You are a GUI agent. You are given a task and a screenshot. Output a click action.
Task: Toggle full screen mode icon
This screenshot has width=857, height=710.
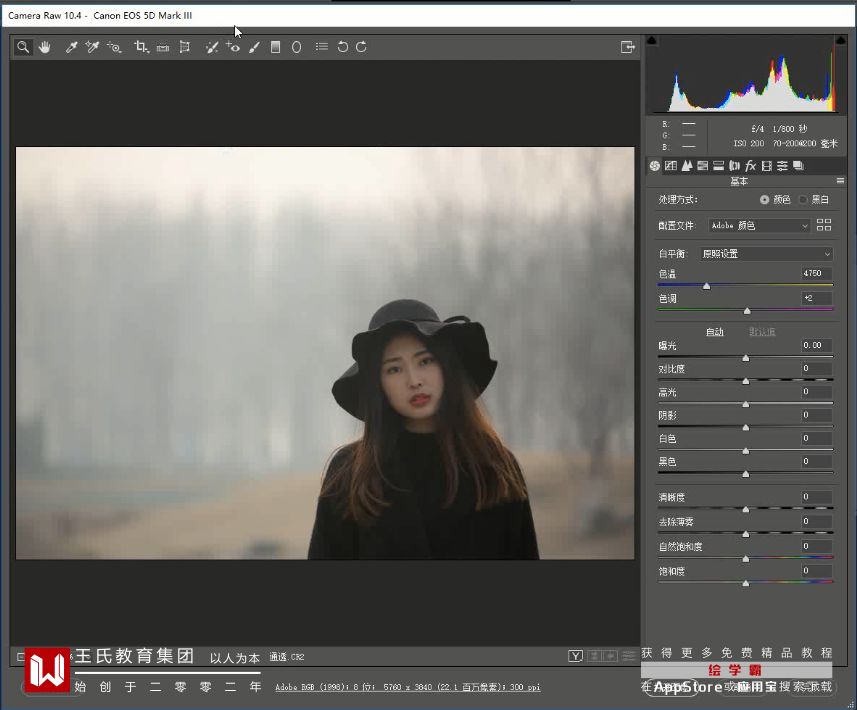[x=628, y=47]
